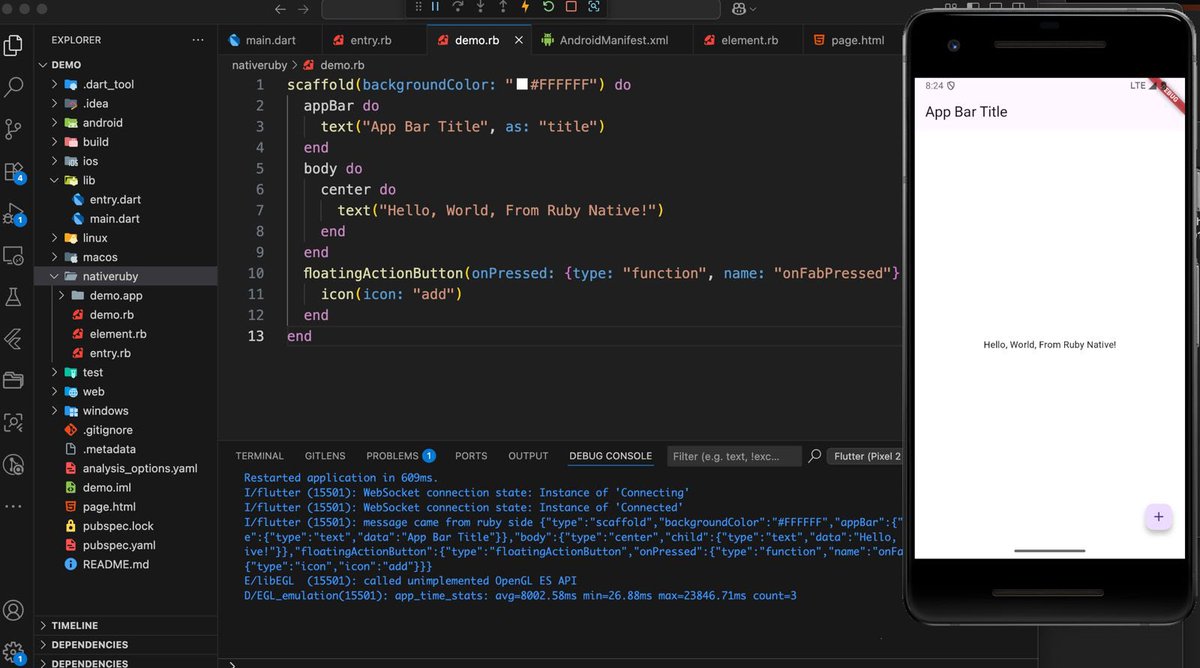Open the Explorer view in the activity bar
1200x668 pixels.
[14, 45]
